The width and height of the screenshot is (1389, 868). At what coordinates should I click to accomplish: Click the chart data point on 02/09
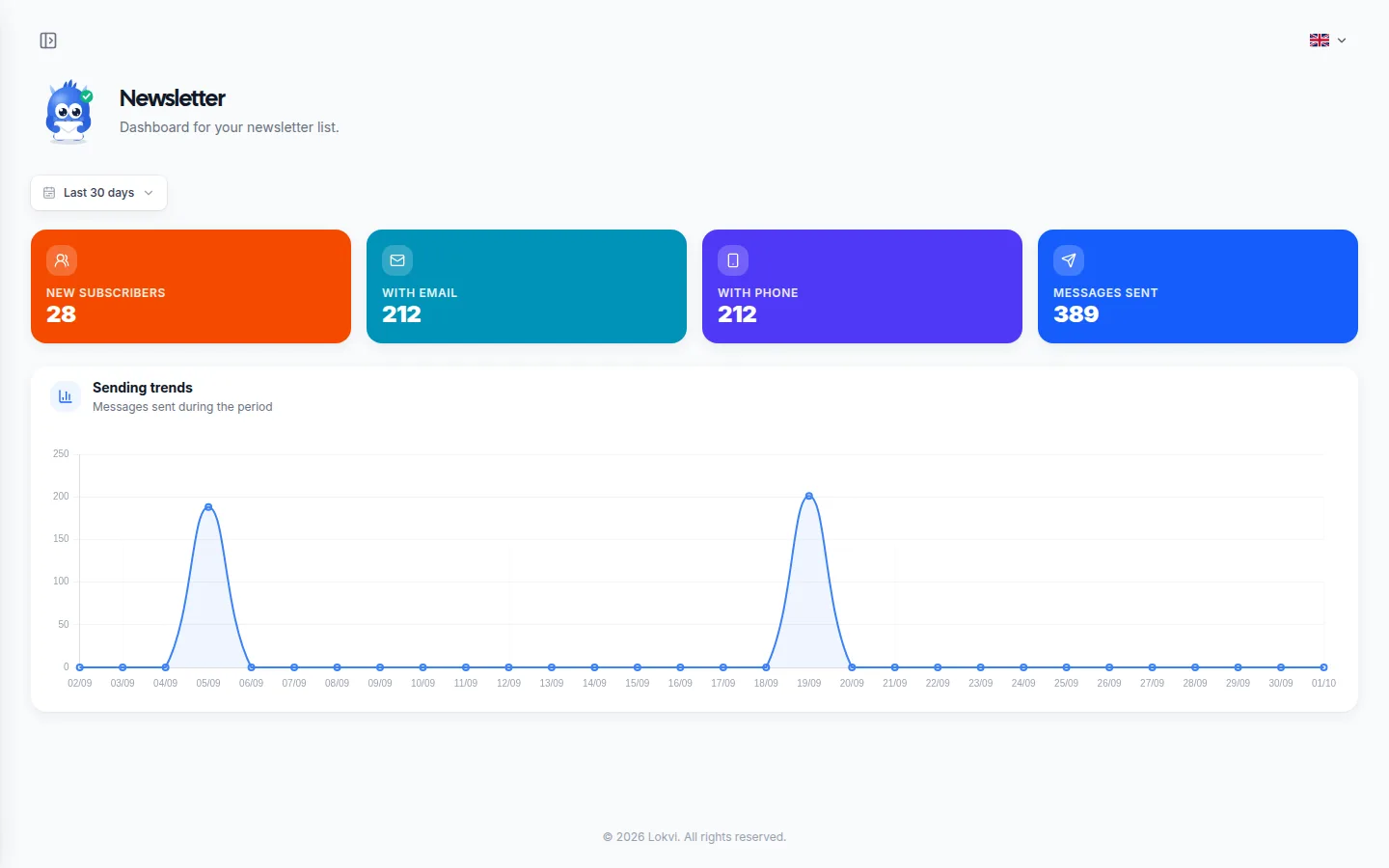pyautogui.click(x=80, y=667)
